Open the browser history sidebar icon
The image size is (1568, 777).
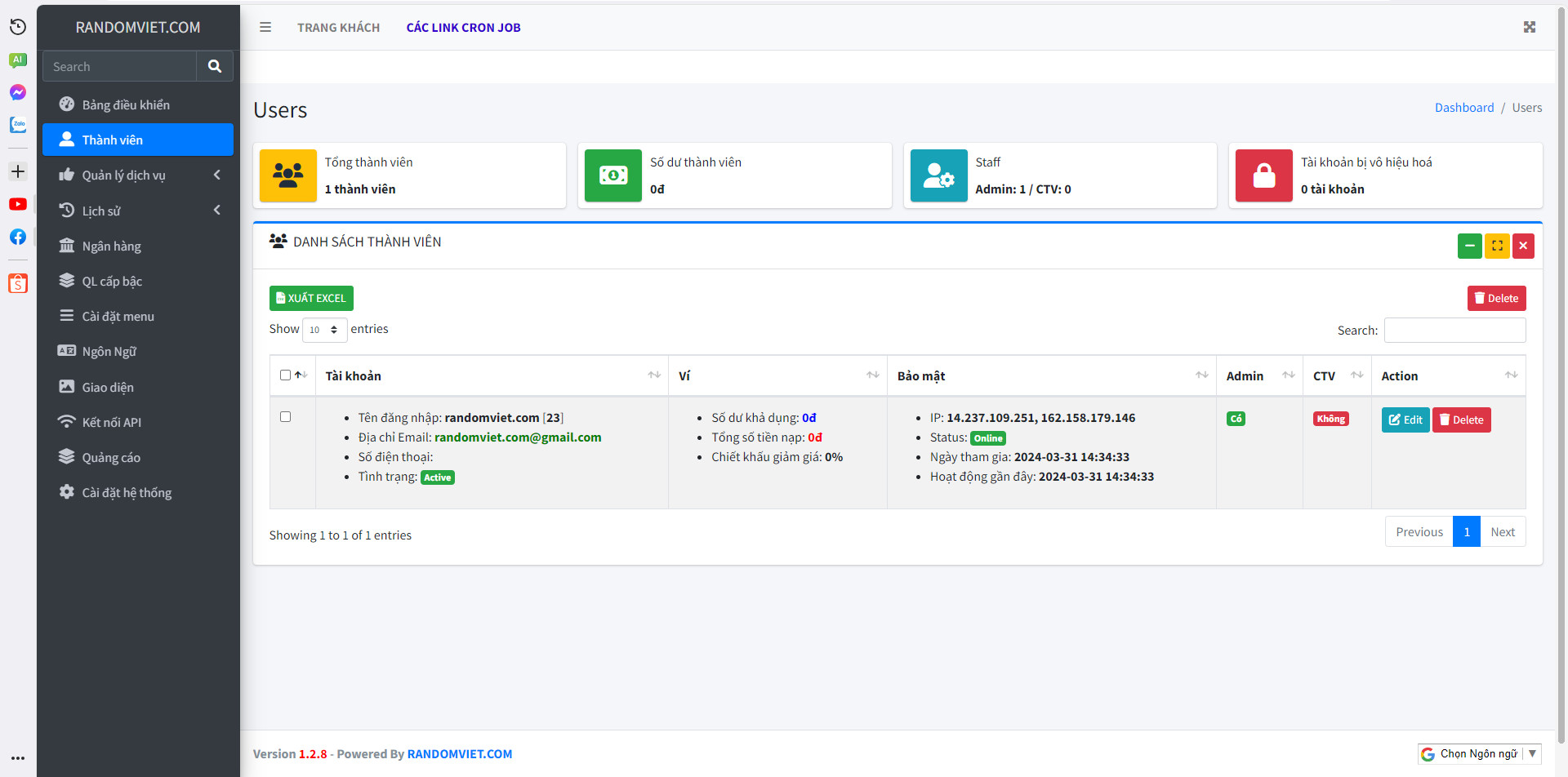pos(18,27)
